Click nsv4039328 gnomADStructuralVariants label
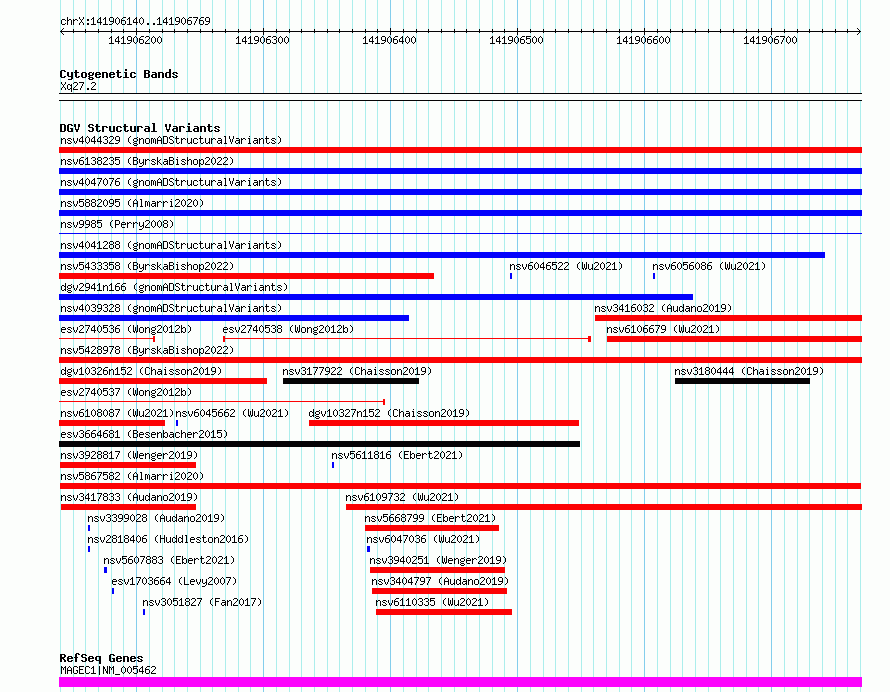The image size is (890, 692). (171, 308)
